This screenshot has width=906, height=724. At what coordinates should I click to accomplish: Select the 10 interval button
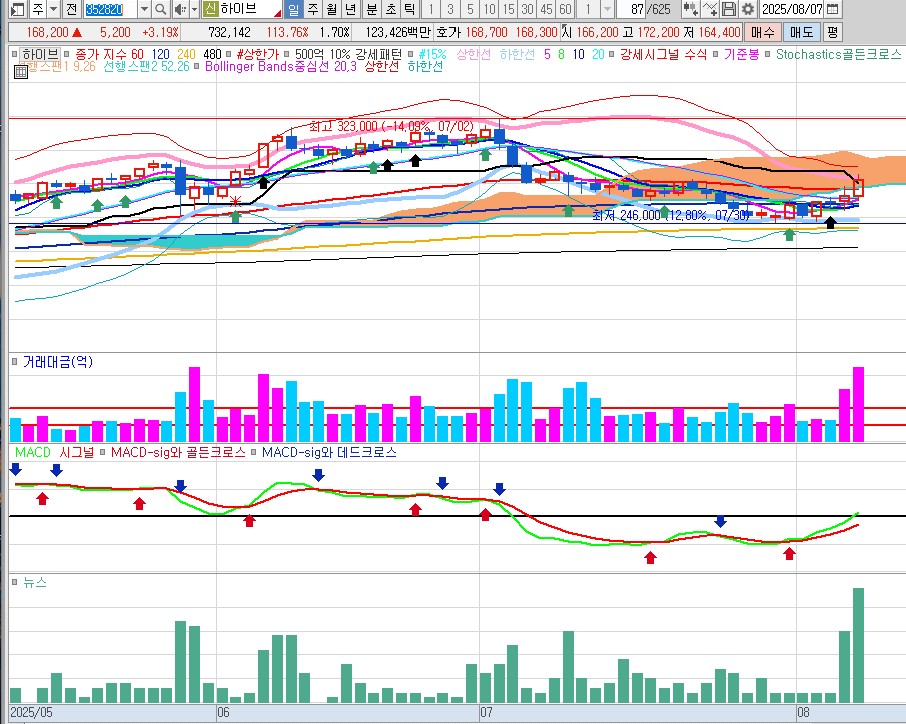tap(489, 9)
